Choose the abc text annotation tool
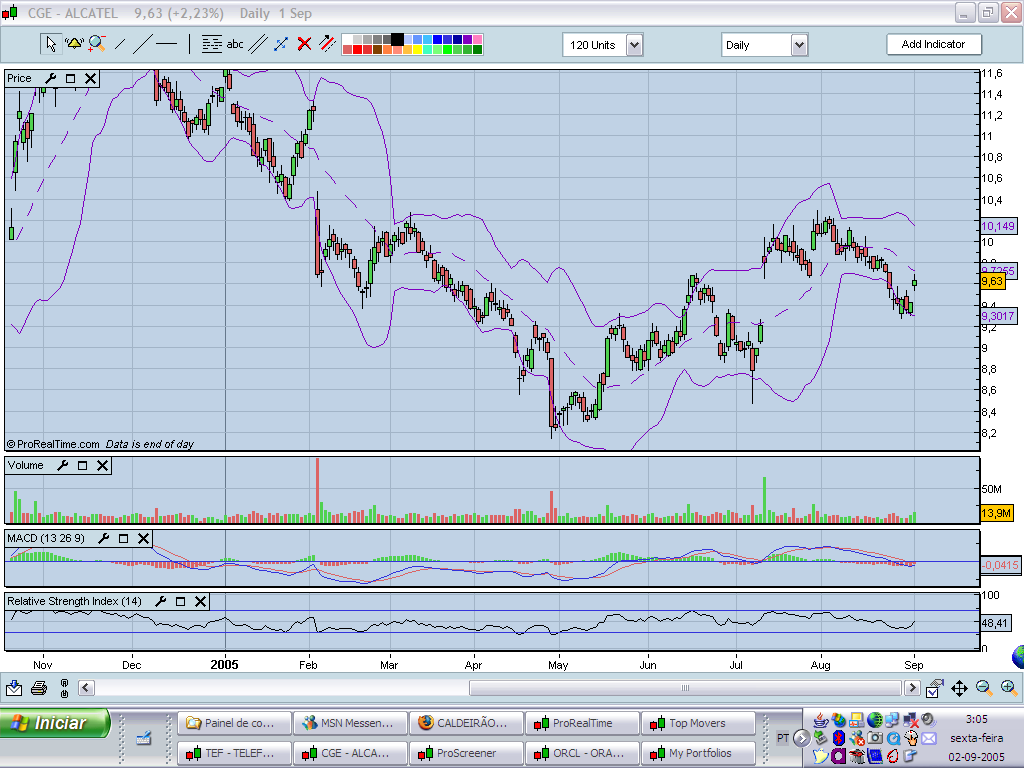This screenshot has width=1024, height=768. pyautogui.click(x=235, y=44)
